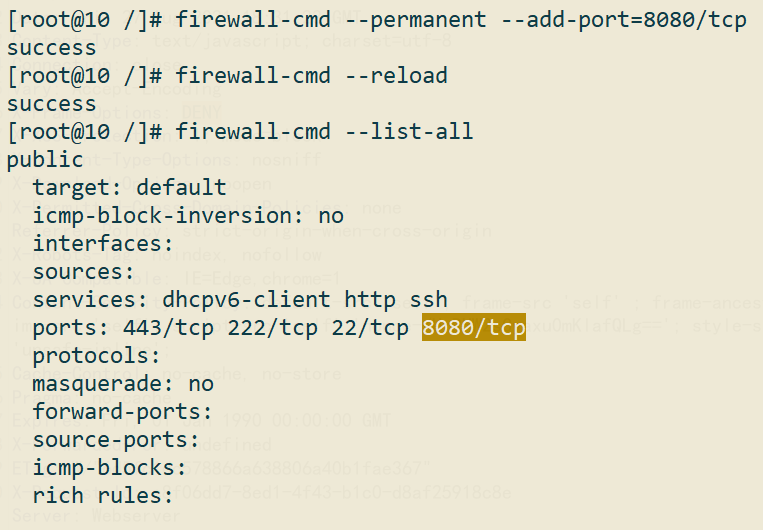
Task: Click the firewall-cmd --list-all command
Action: click(324, 132)
